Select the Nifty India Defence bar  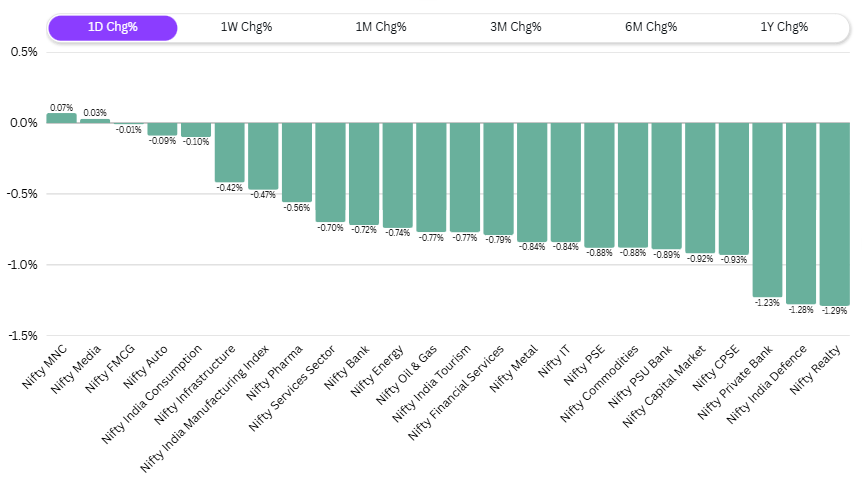click(x=800, y=212)
